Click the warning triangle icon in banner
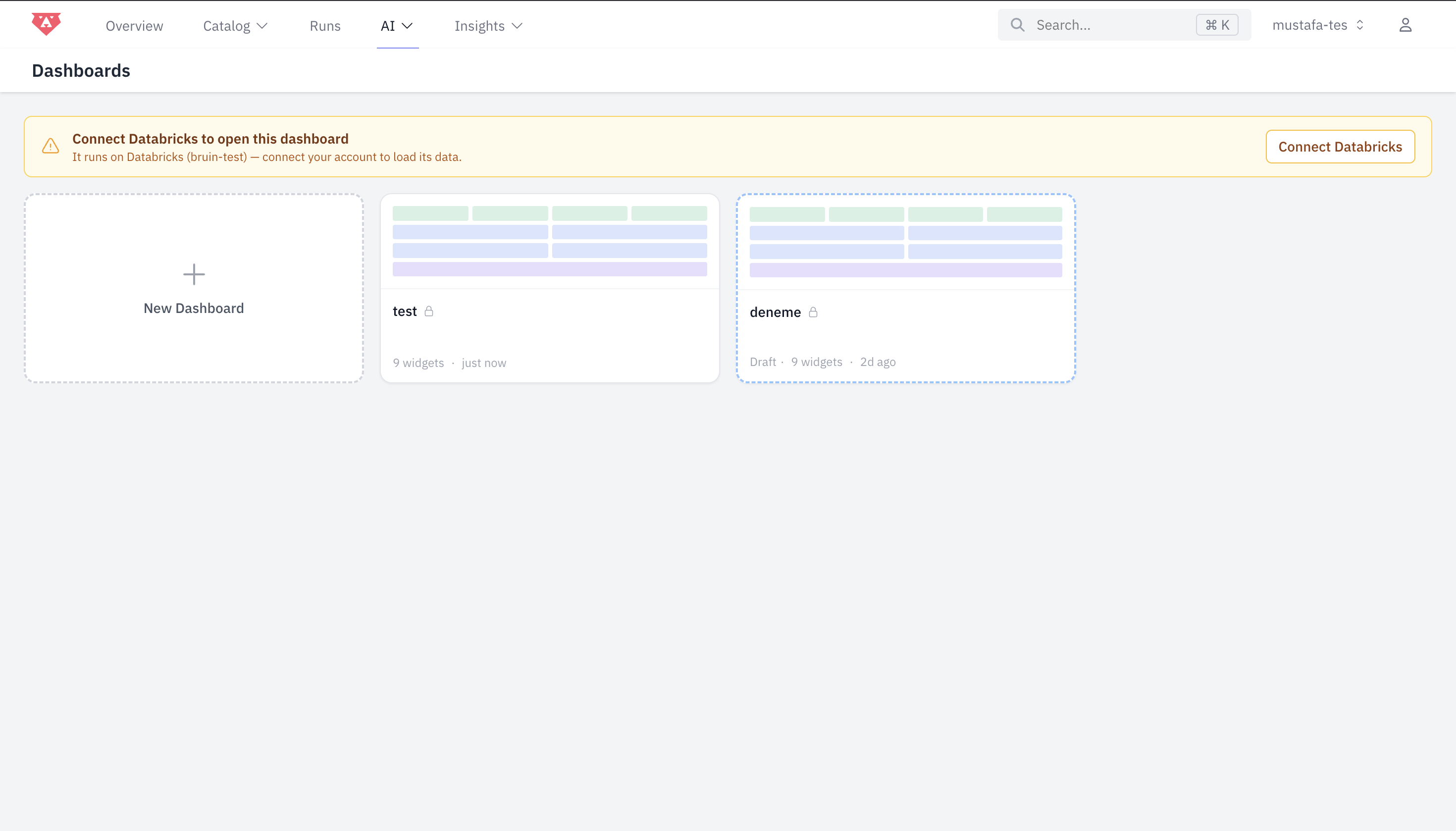1456x831 pixels. coord(51,146)
